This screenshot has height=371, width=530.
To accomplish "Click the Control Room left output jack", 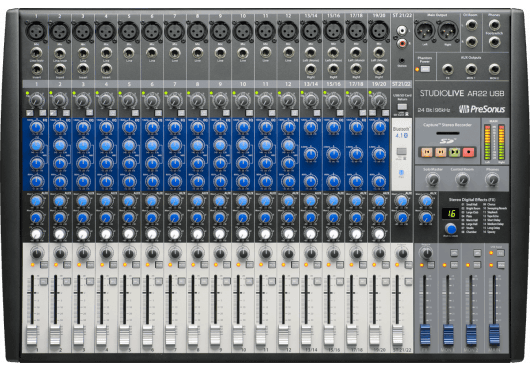I will (471, 25).
